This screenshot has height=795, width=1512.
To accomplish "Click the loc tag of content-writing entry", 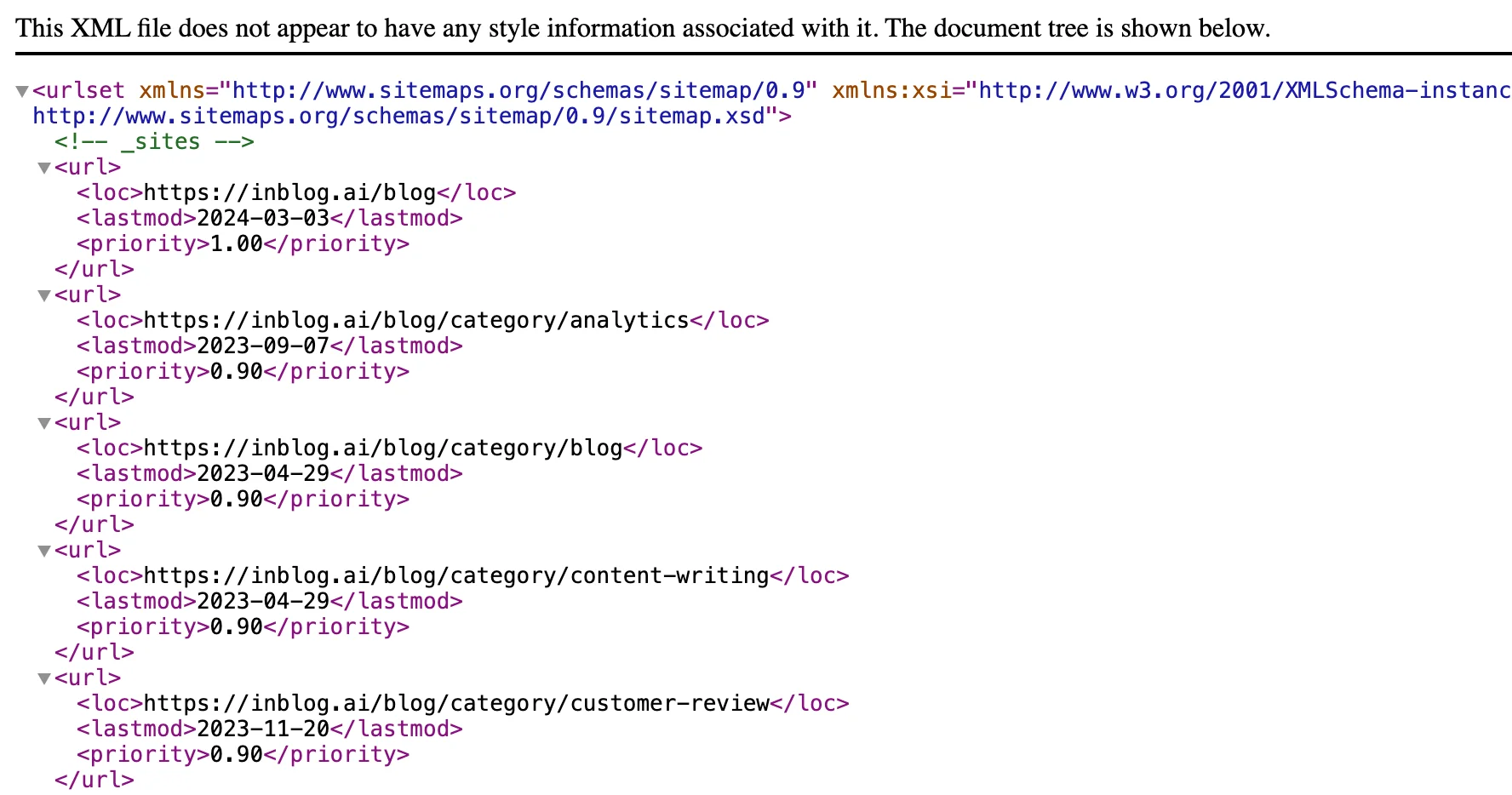I will 106,575.
